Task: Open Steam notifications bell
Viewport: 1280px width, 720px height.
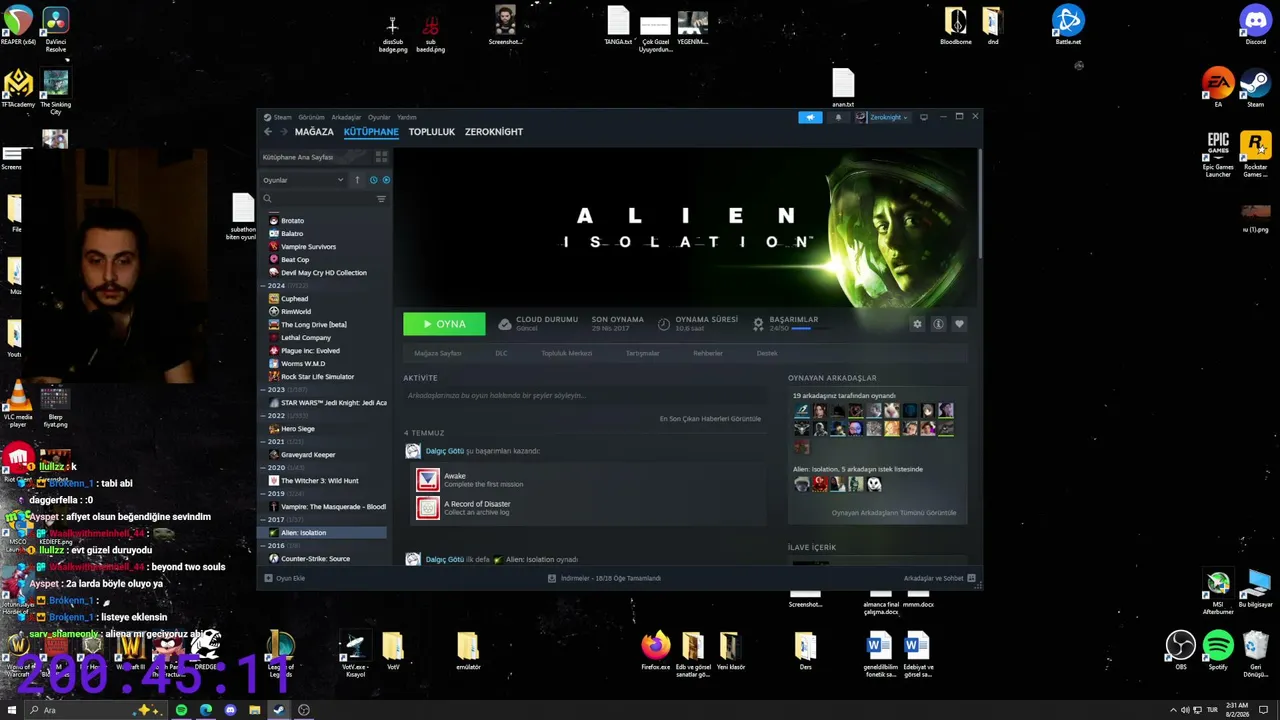Action: [838, 117]
